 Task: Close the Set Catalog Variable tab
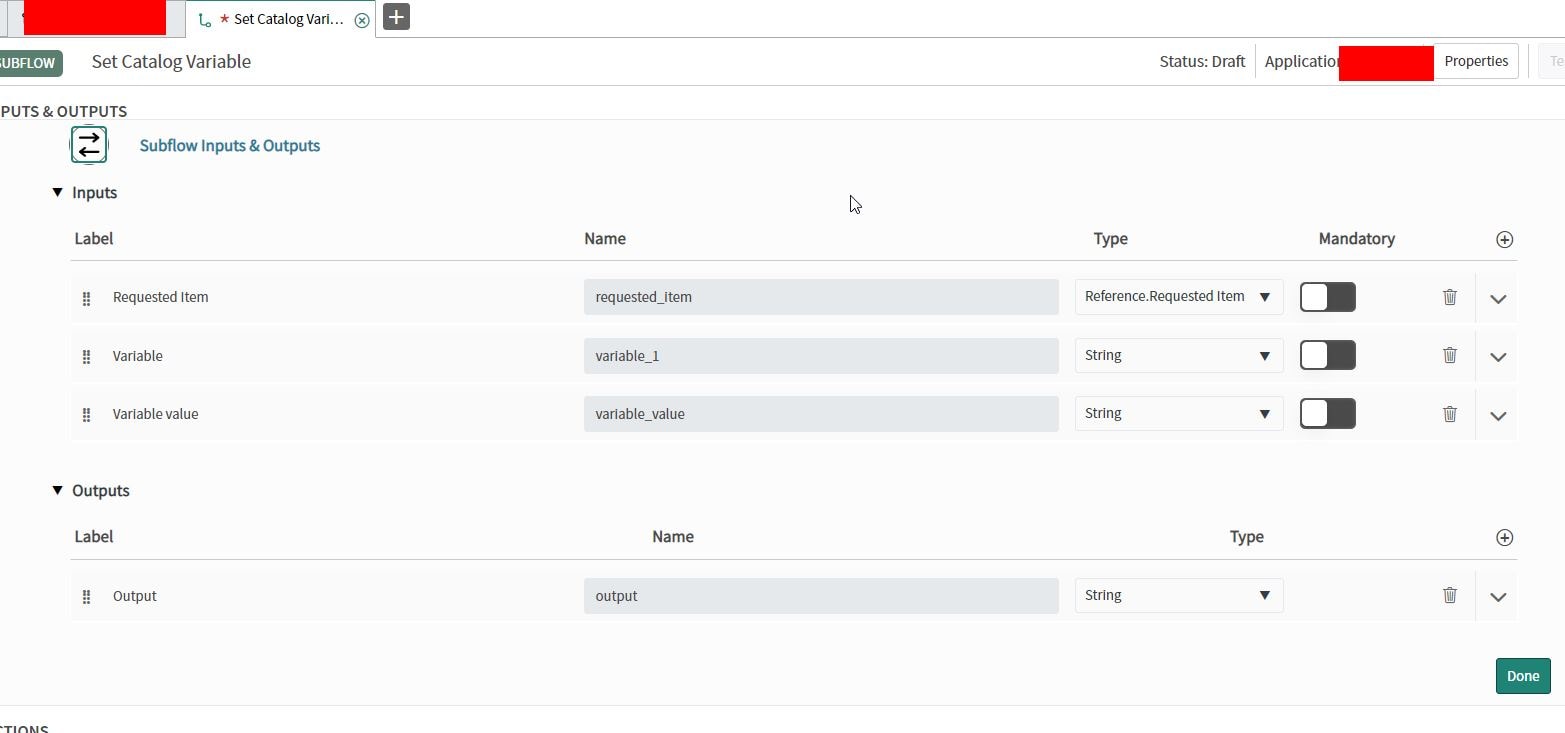pyautogui.click(x=362, y=19)
